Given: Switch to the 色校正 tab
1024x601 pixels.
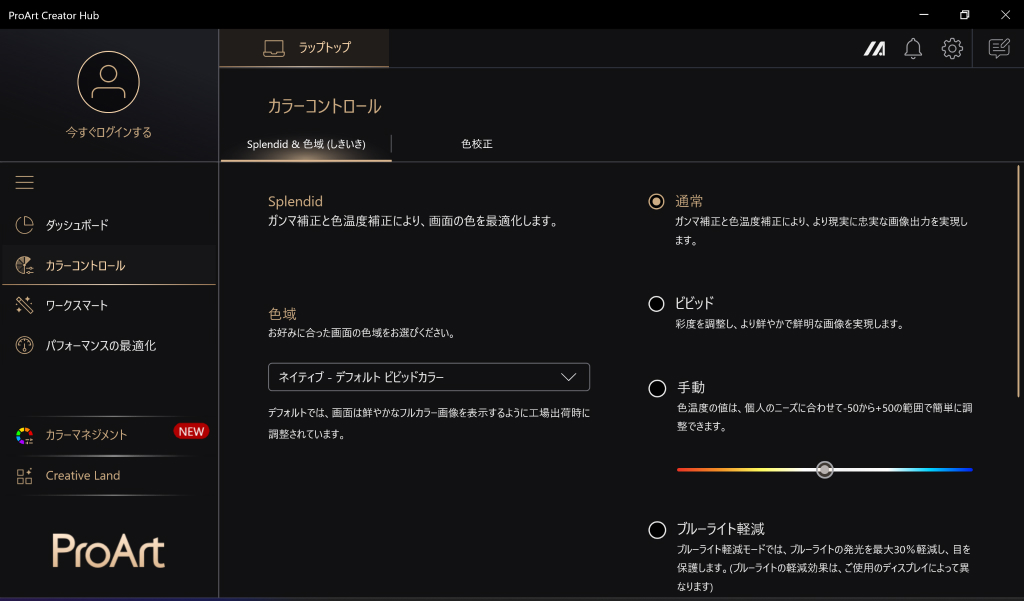Looking at the screenshot, I should [x=477, y=144].
